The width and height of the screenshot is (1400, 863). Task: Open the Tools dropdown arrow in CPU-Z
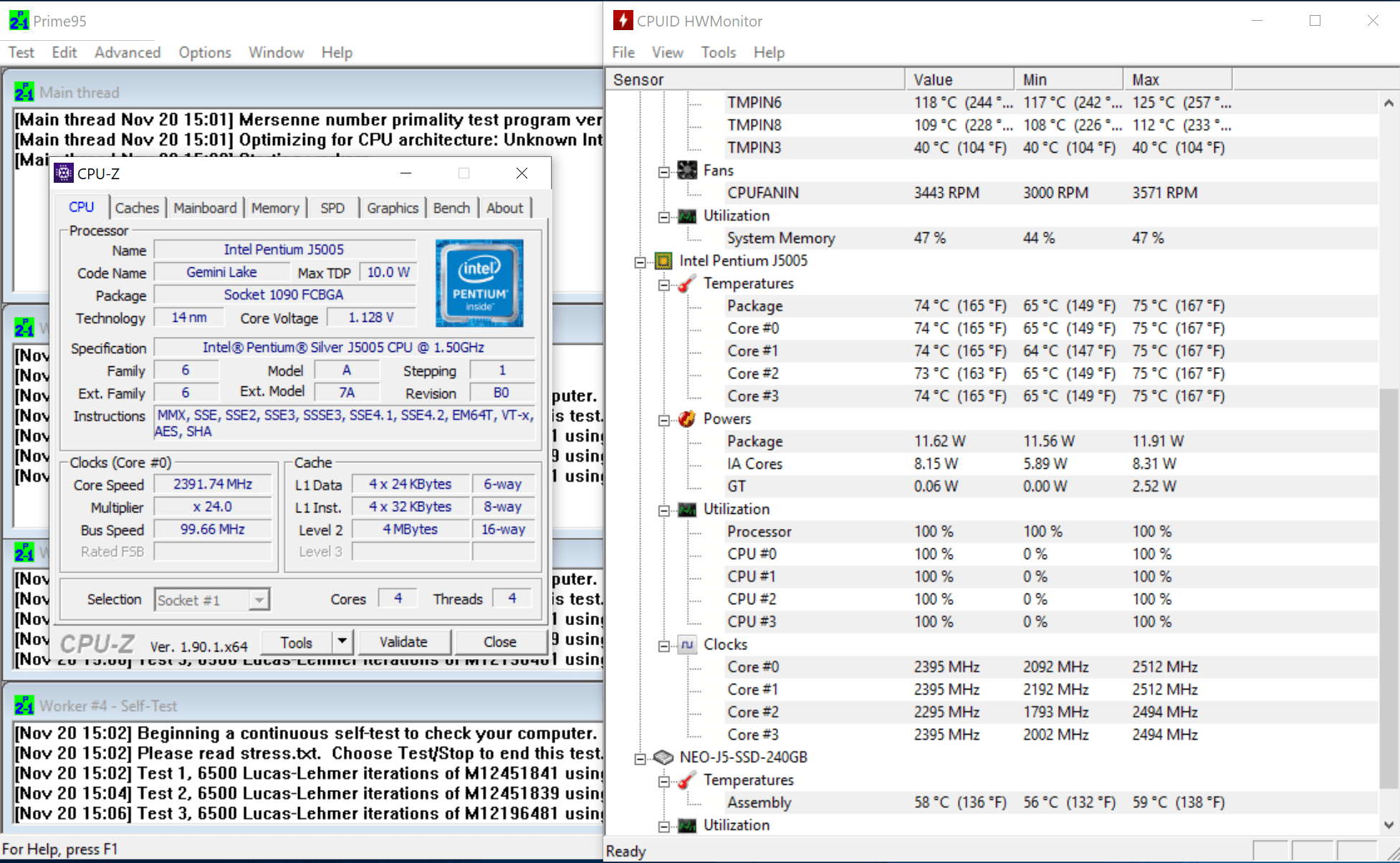pyautogui.click(x=342, y=642)
